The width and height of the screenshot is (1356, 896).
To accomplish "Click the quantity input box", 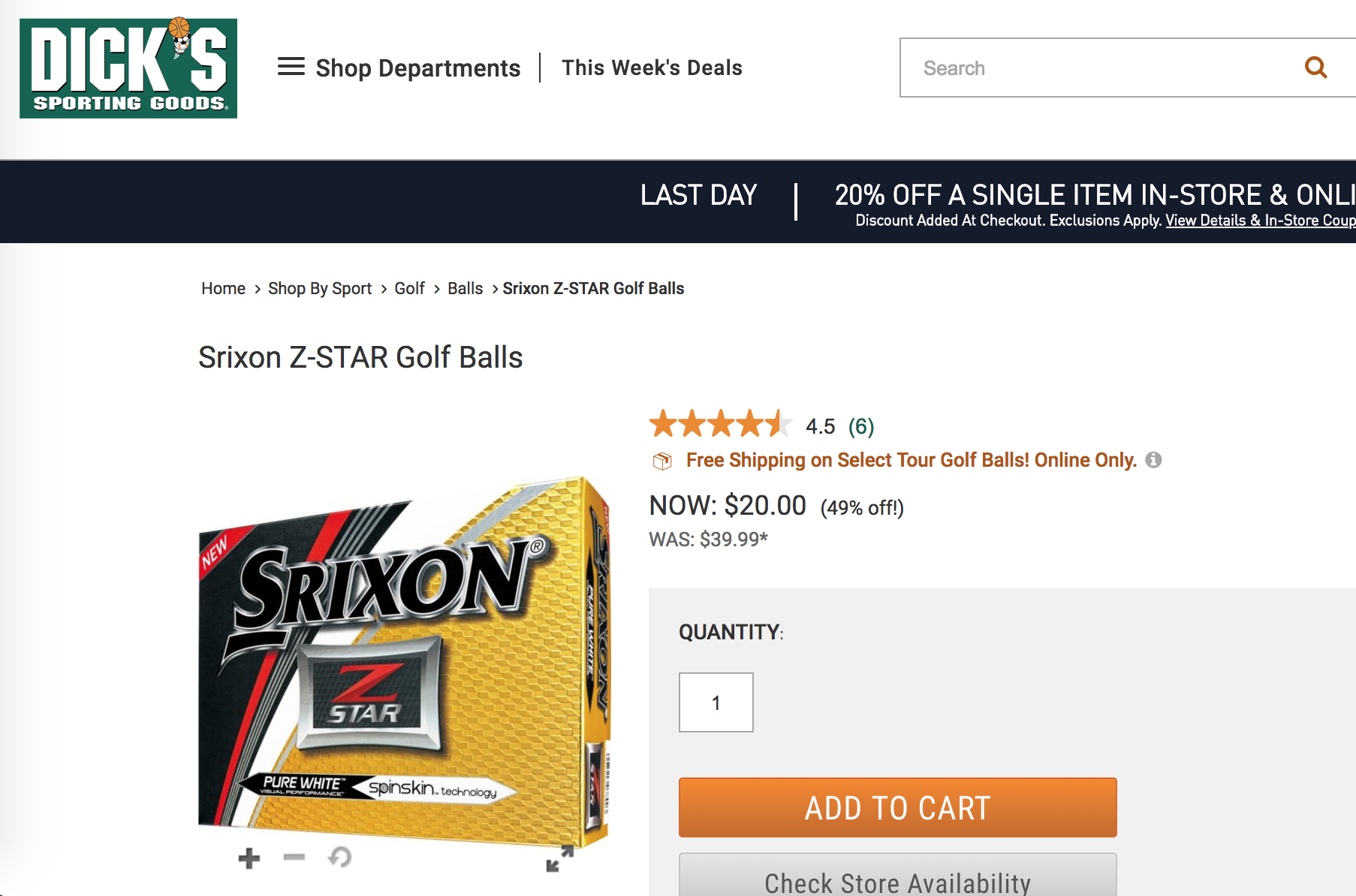I will (x=716, y=702).
